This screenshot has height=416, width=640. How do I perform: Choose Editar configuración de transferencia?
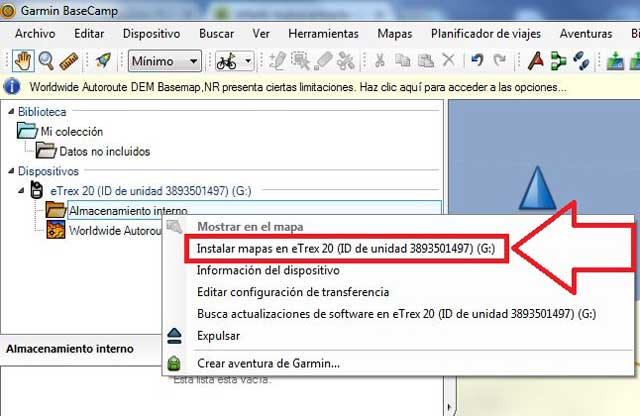293,292
